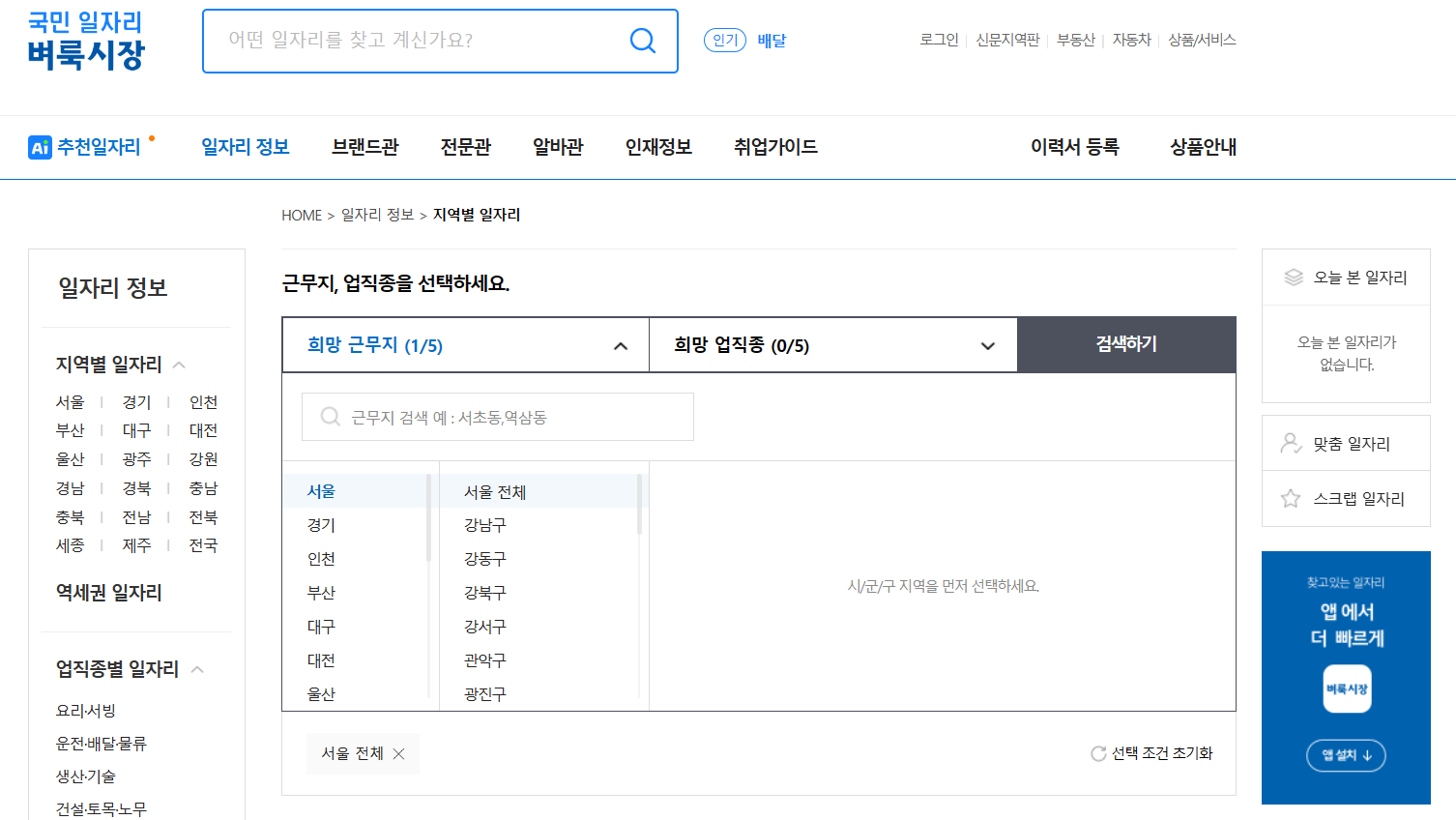The width and height of the screenshot is (1456, 820).
Task: Collapse the 희망 근무지 panel
Action: point(621,344)
